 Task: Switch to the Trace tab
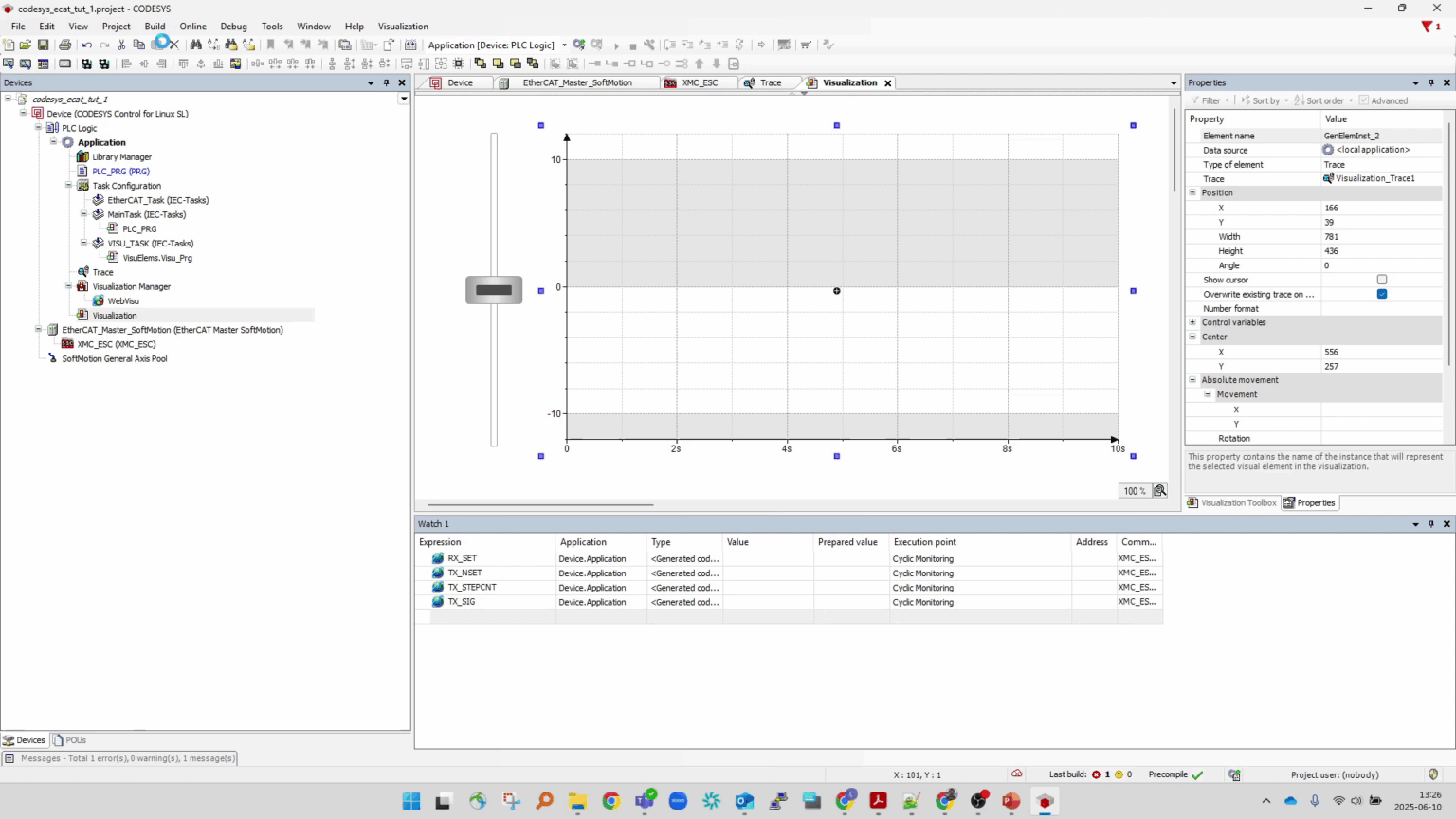point(770,82)
